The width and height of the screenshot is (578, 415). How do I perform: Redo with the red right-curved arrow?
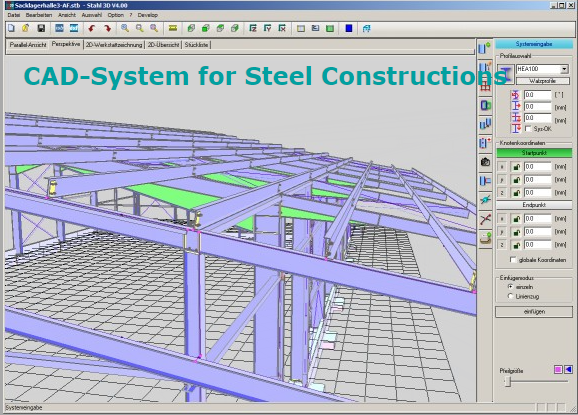click(x=107, y=28)
